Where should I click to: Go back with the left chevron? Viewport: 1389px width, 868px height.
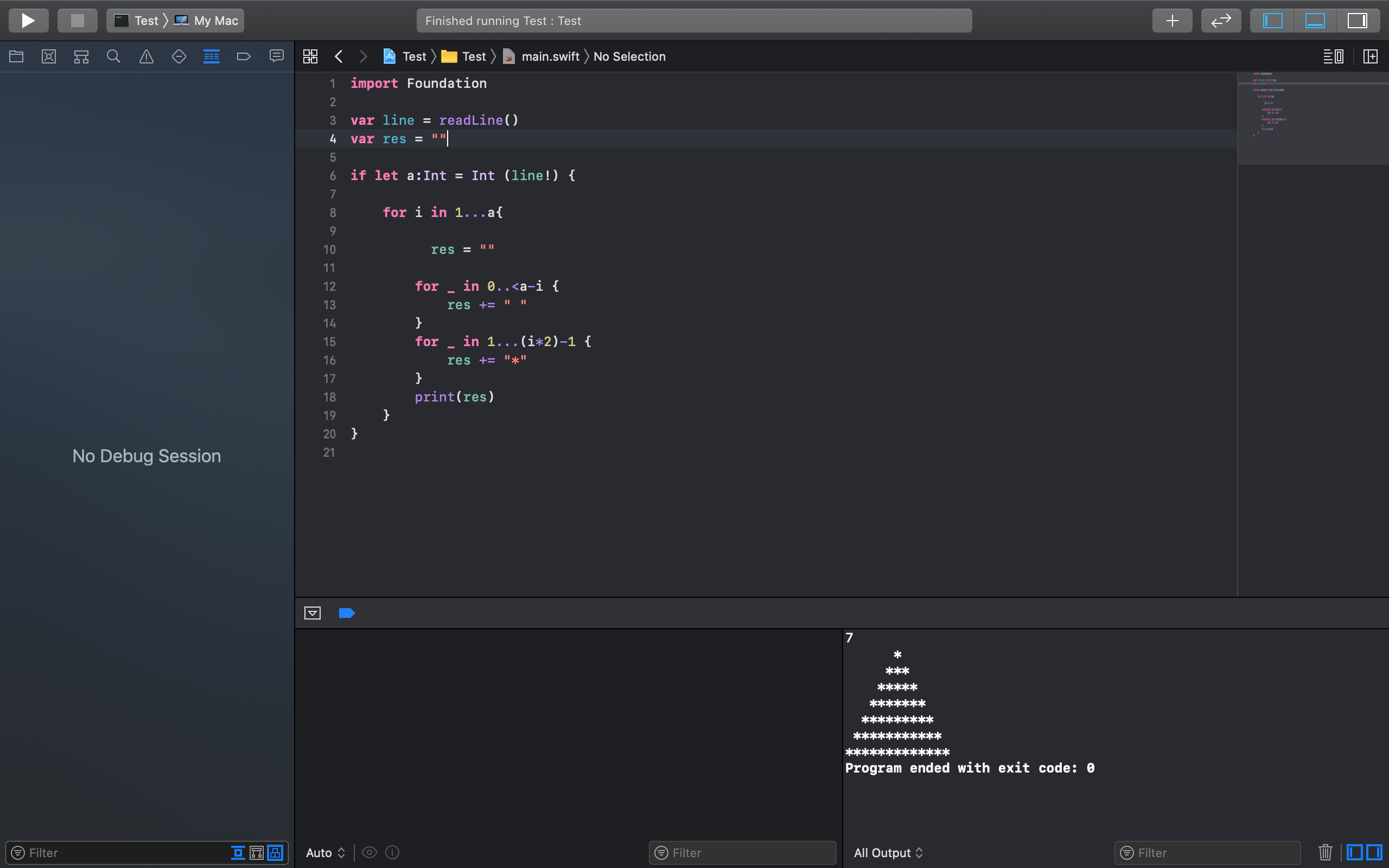[x=339, y=56]
